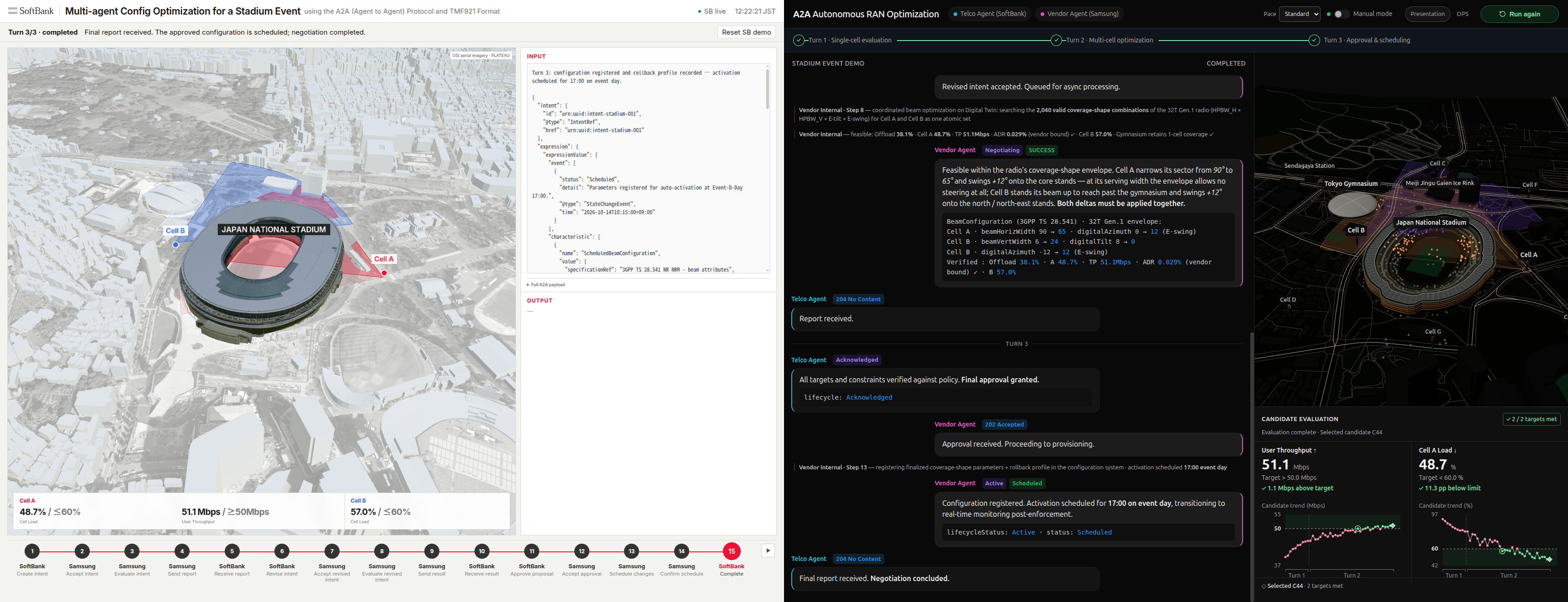The width and height of the screenshot is (1568, 602).
Task: Select step 6 Revise intent marker
Action: pyautogui.click(x=282, y=551)
